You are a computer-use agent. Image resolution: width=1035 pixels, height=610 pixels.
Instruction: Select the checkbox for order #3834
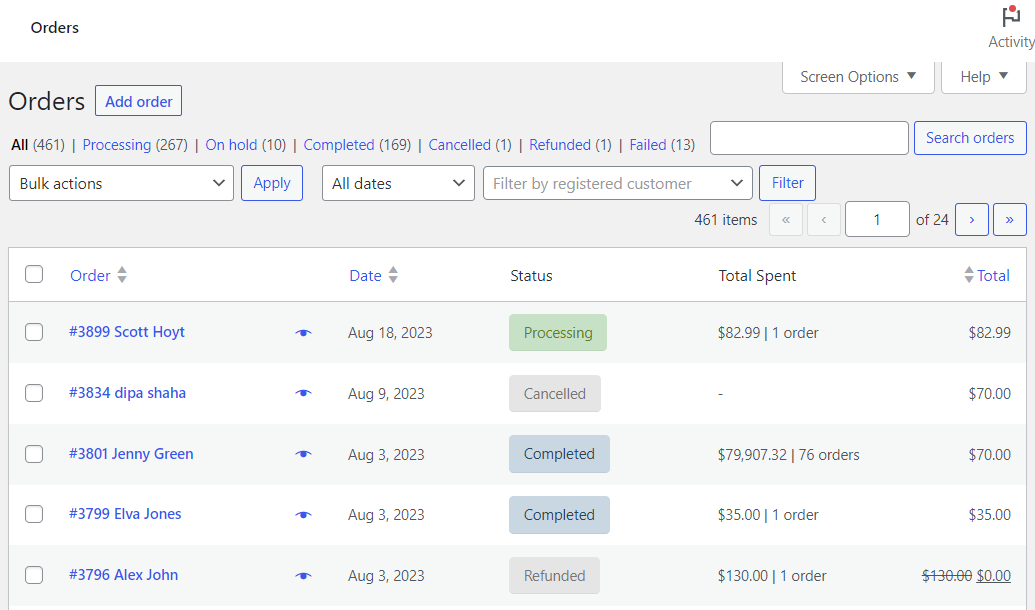click(34, 393)
